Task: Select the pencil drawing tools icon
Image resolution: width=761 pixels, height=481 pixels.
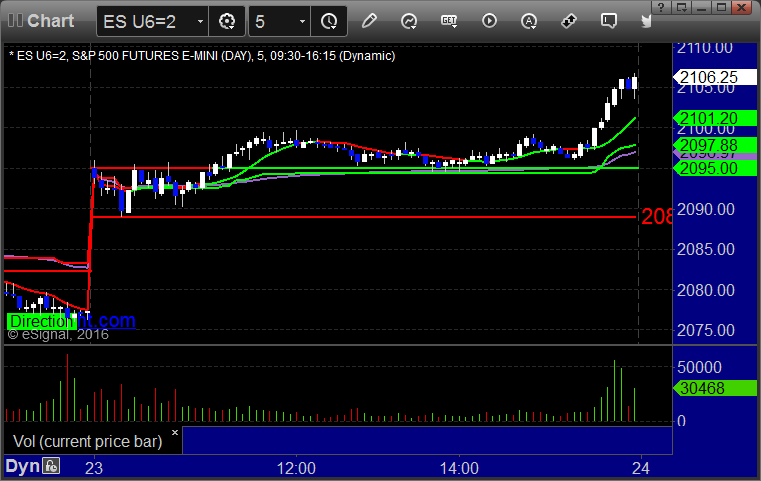Action: [x=369, y=21]
